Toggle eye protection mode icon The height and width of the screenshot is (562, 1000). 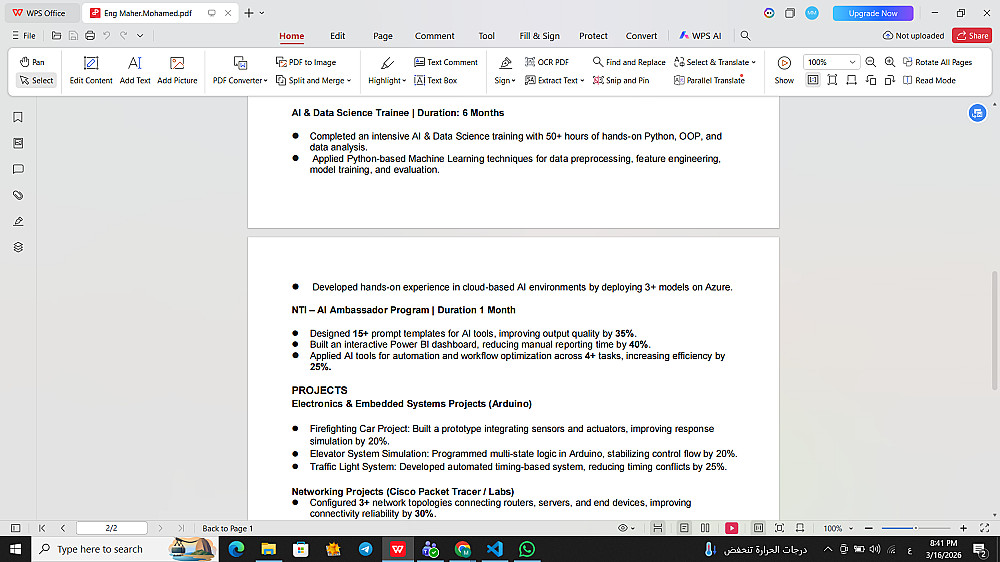626,528
